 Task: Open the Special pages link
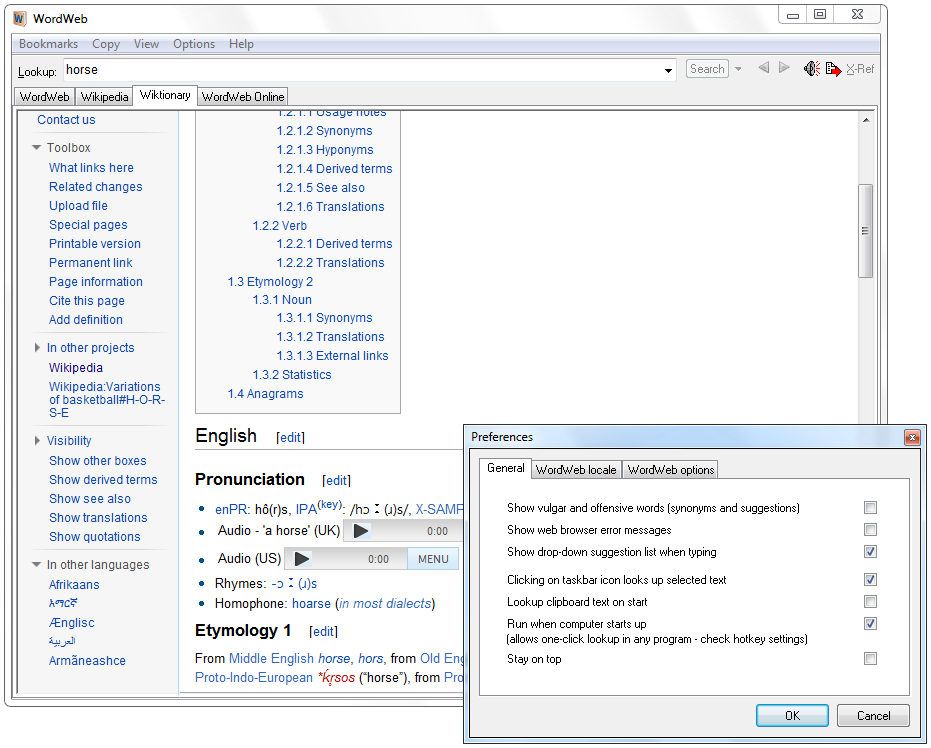click(88, 225)
